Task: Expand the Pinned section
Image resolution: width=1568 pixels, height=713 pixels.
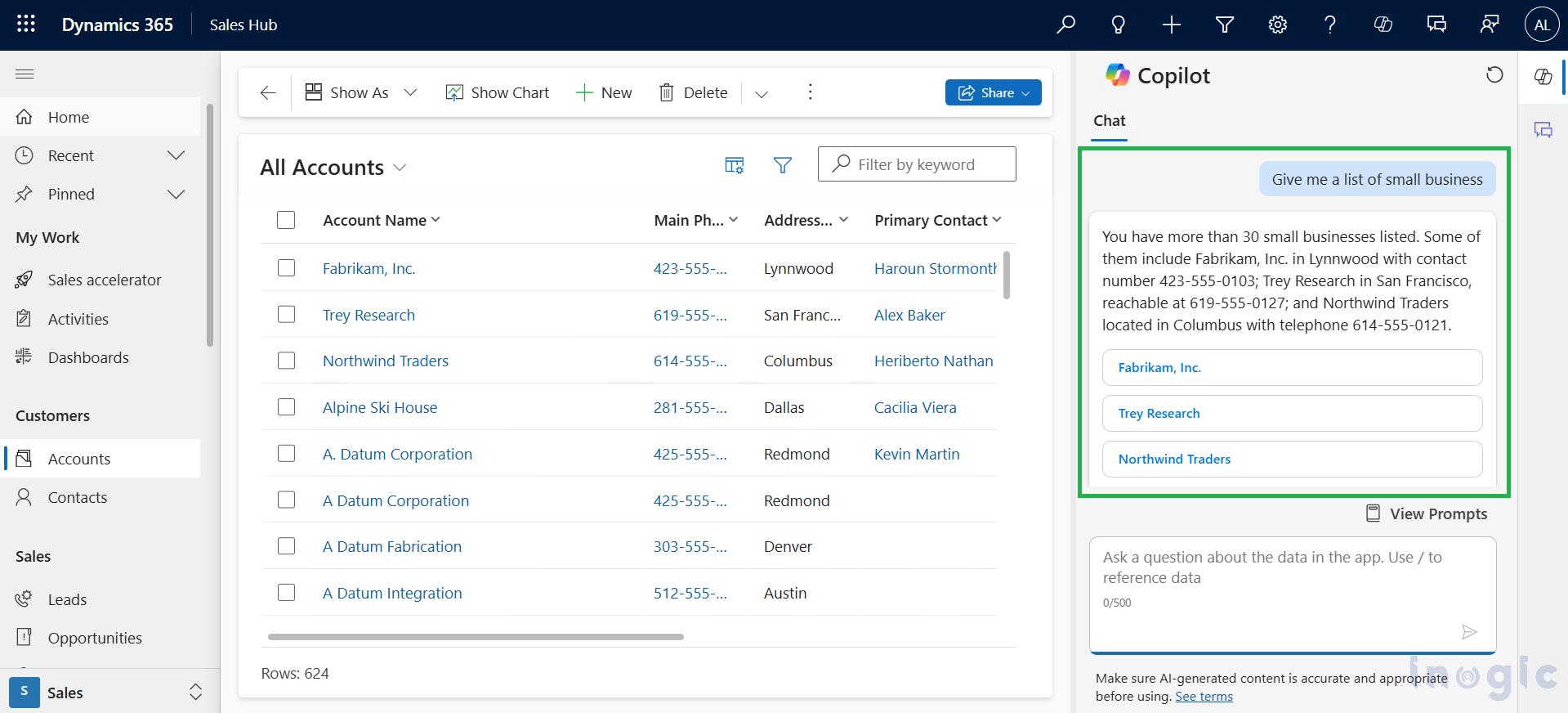Action: (176, 194)
